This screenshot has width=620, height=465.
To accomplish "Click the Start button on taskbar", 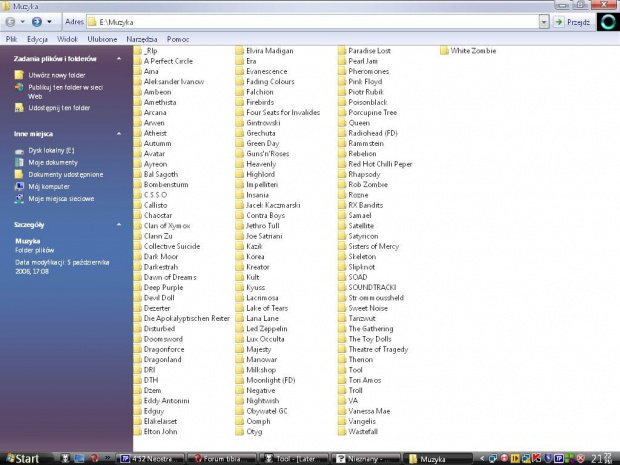I will coord(23,458).
